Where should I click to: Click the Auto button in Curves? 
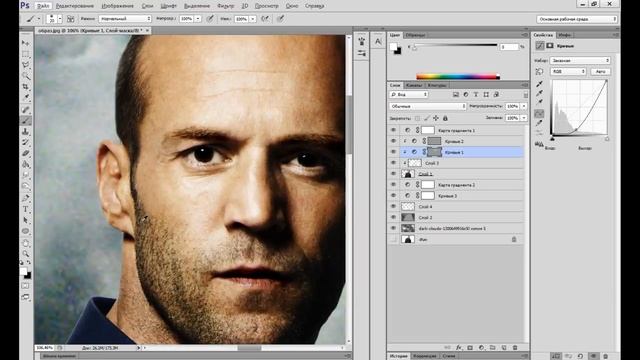600,71
